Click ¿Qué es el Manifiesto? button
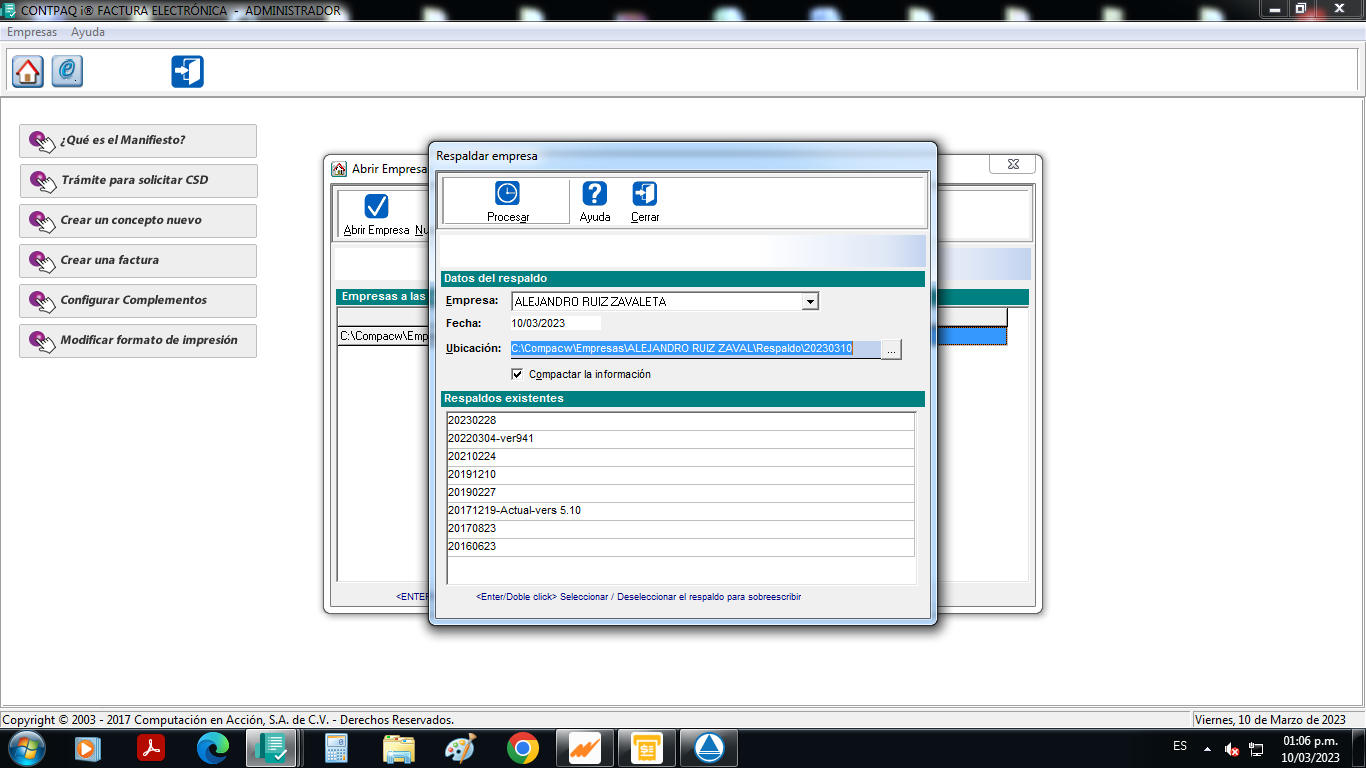 (138, 141)
